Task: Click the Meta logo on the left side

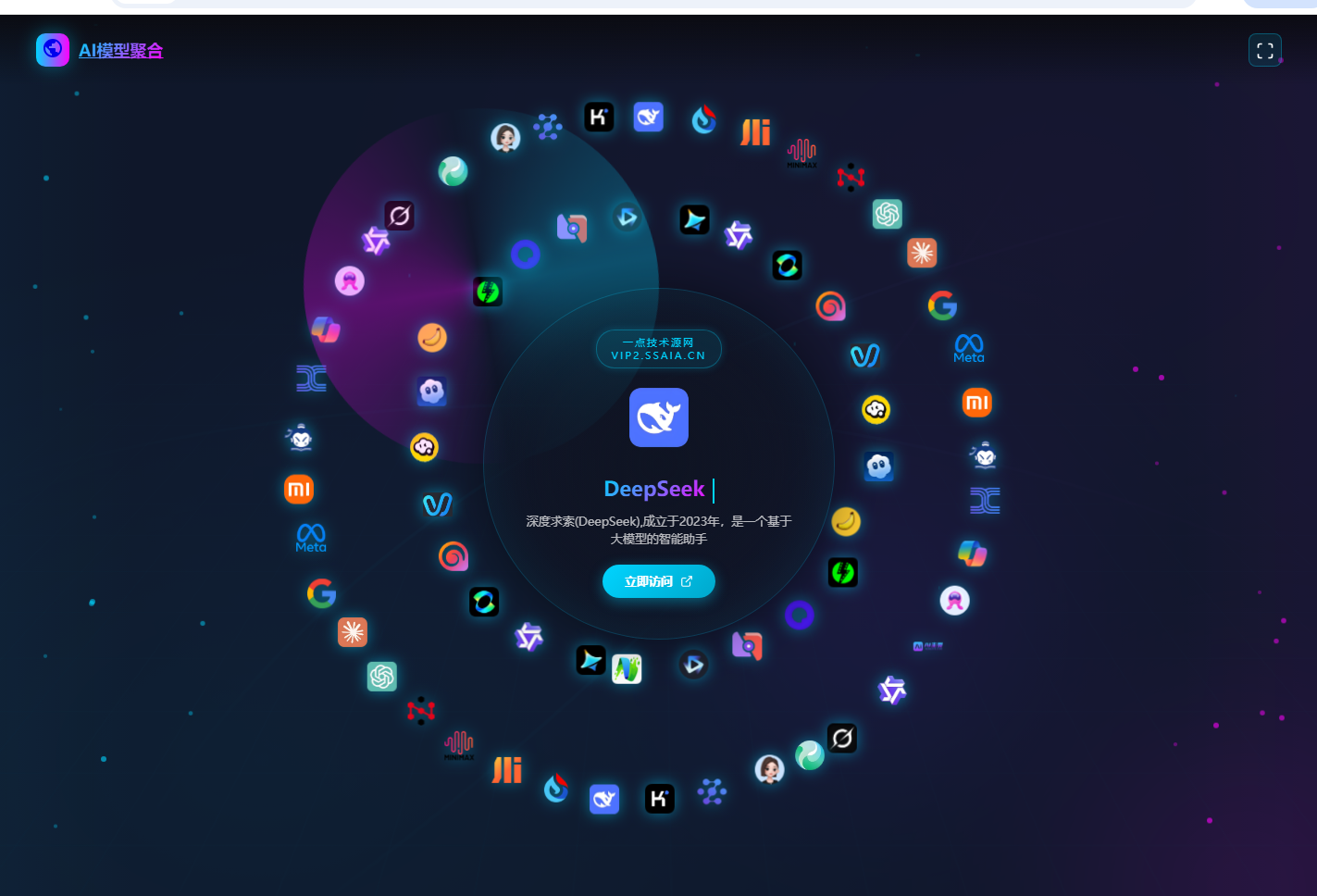Action: point(311,538)
